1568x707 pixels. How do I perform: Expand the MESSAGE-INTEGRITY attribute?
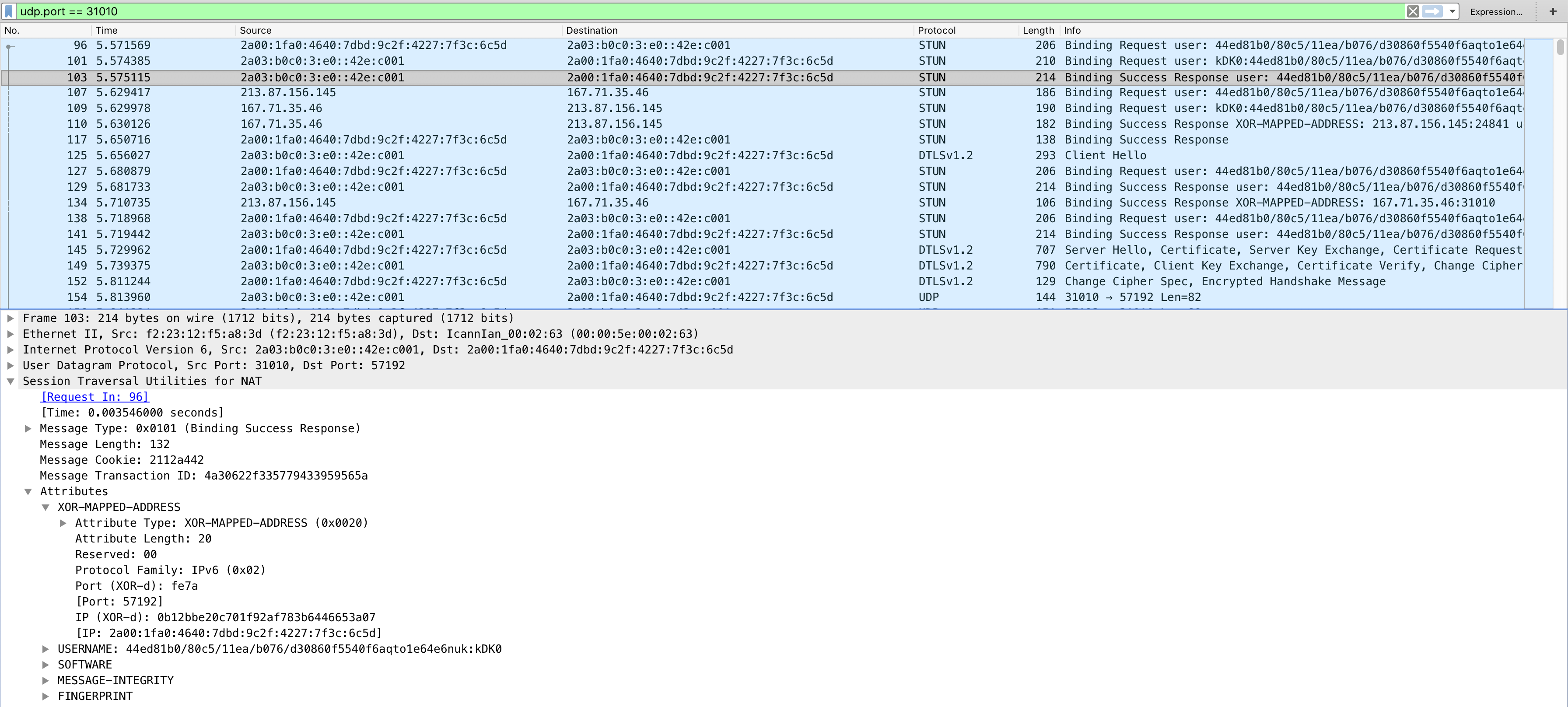coord(45,680)
